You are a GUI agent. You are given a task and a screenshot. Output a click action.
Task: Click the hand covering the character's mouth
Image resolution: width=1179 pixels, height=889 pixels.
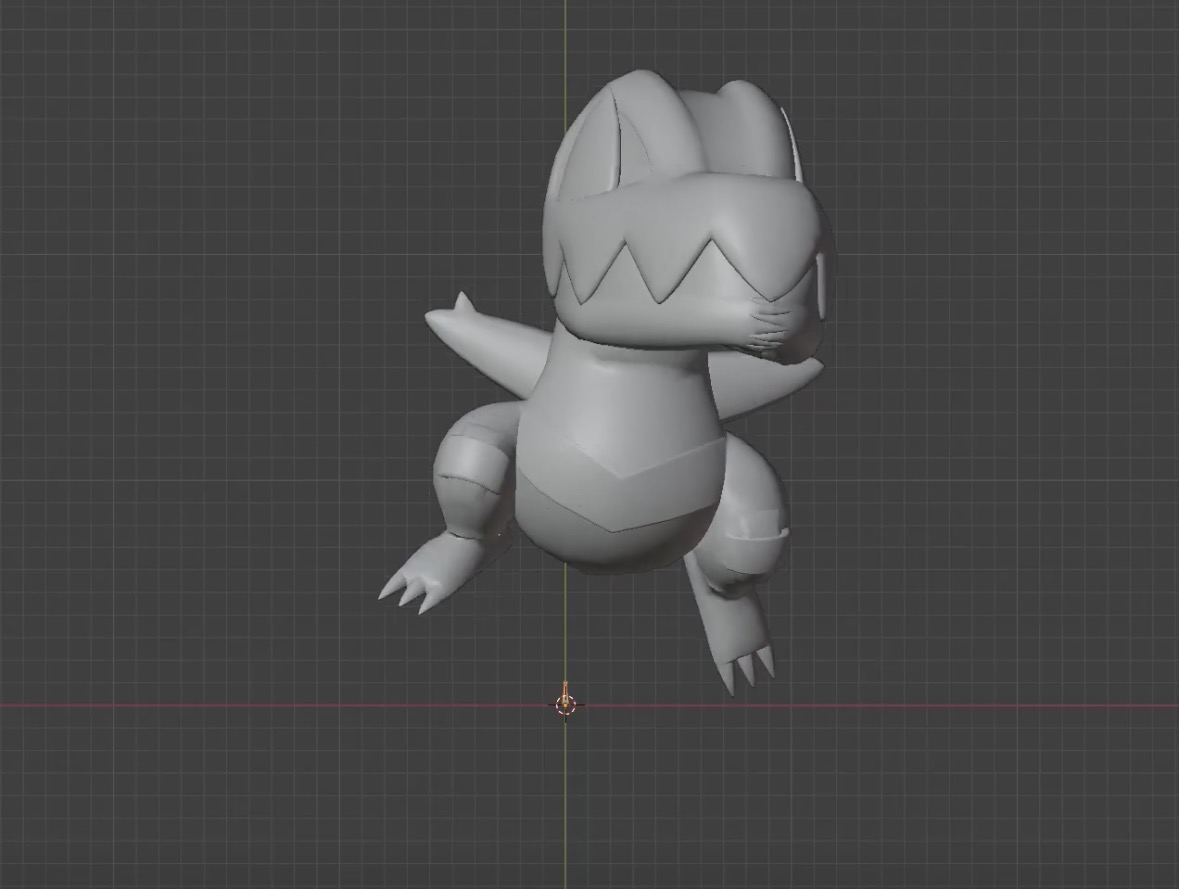(772, 328)
